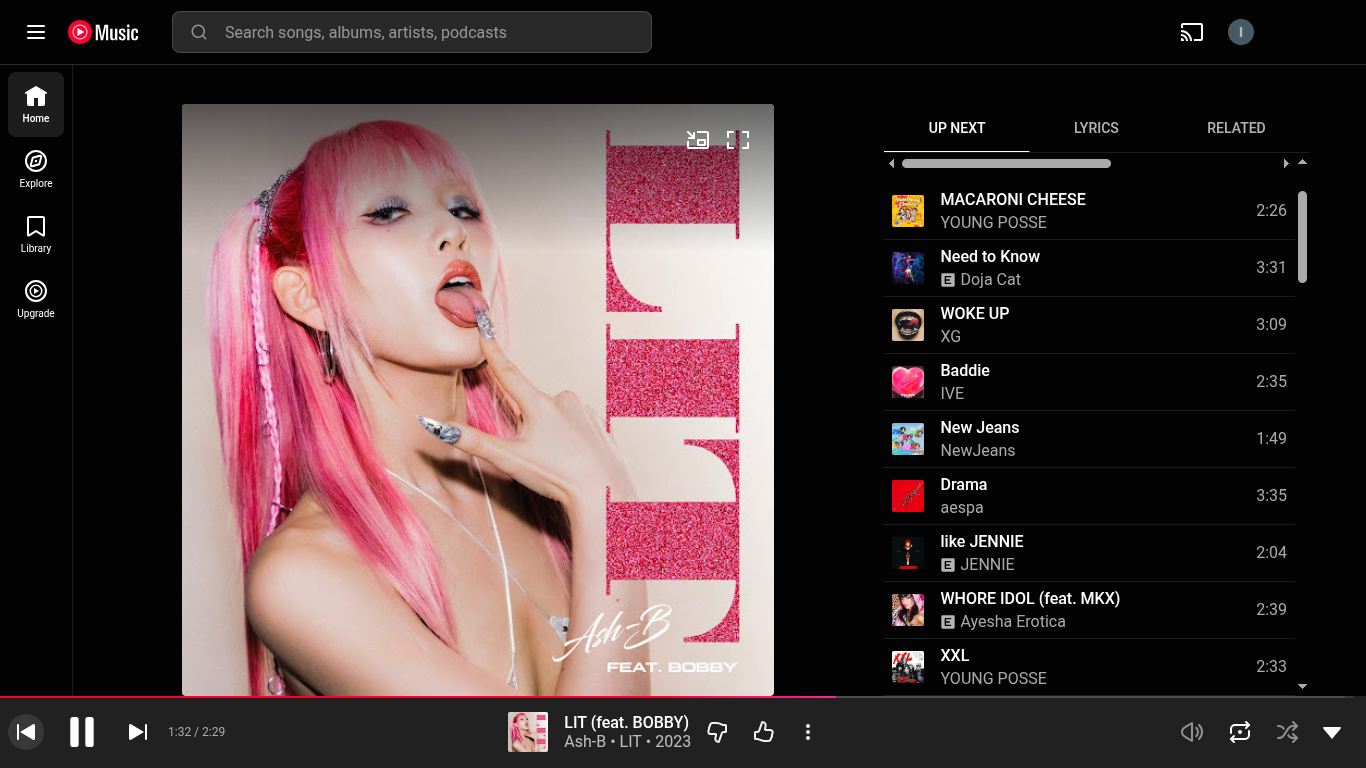Seek using the red playback progress bar

click(683, 696)
